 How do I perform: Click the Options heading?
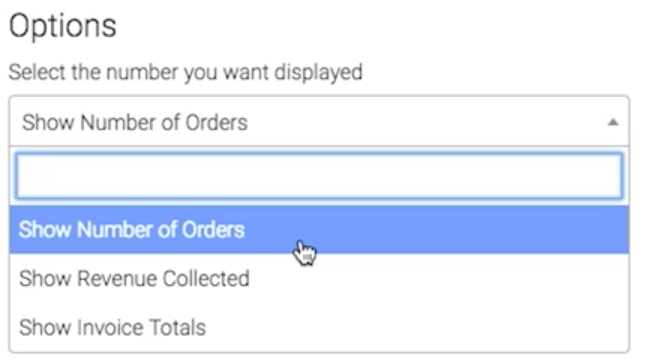click(63, 26)
